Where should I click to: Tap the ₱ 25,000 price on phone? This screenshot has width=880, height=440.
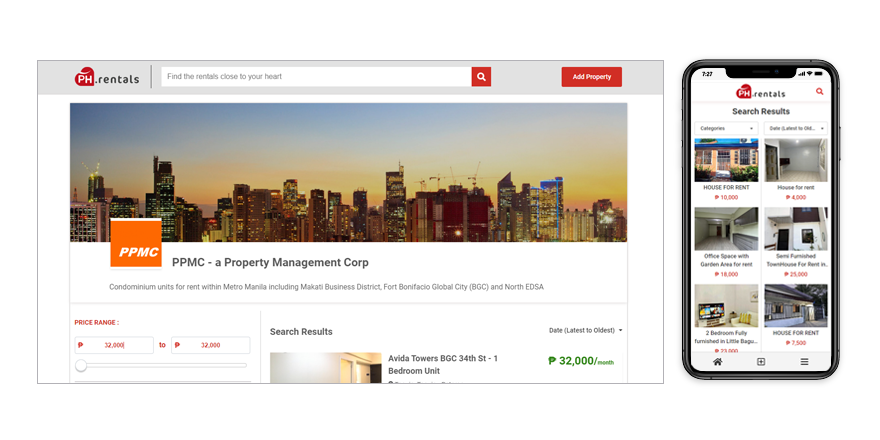795,274
